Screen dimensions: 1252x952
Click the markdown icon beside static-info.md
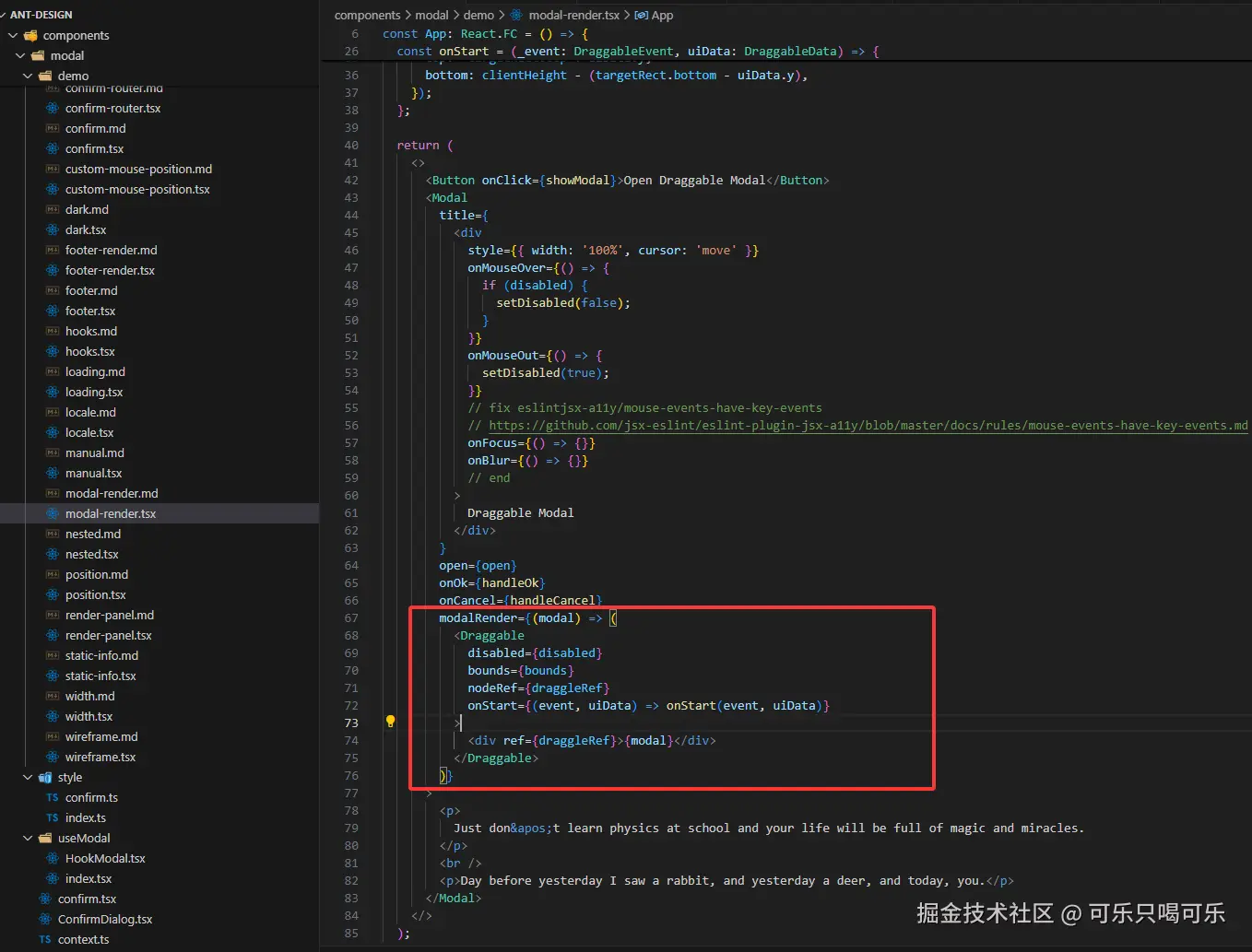tap(53, 655)
